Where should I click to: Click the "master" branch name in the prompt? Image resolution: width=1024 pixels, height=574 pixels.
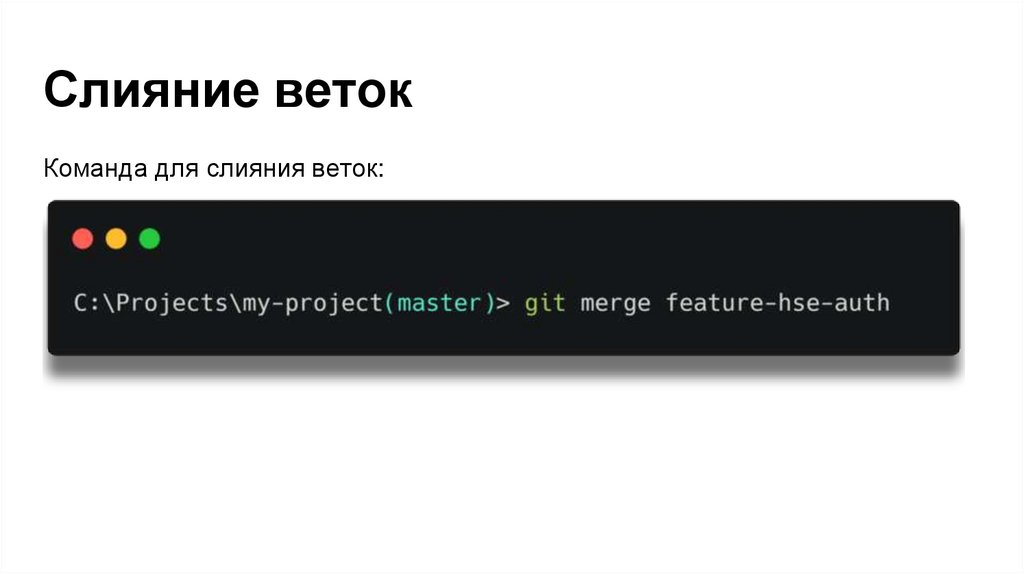440,302
